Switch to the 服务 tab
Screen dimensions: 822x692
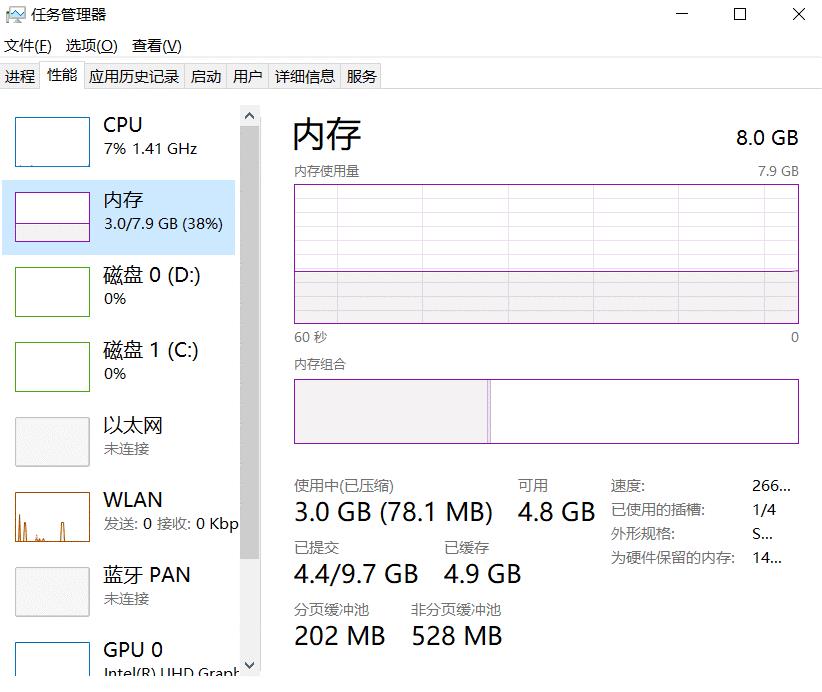362,76
